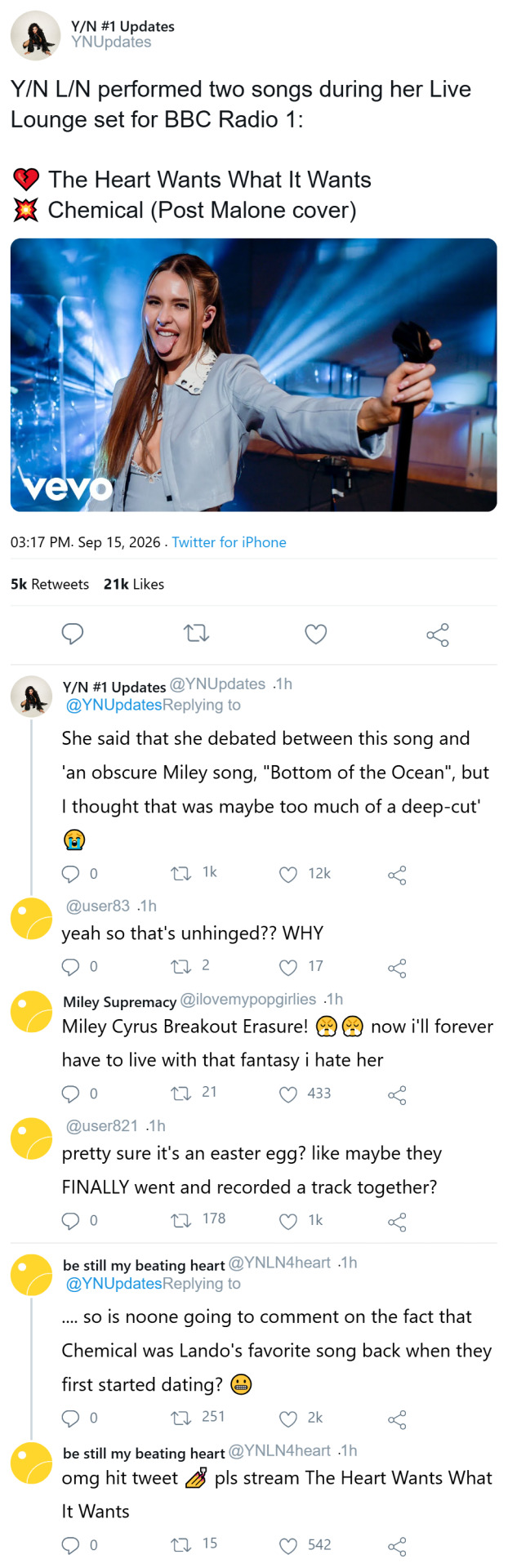Open the @YNUpdates mention in YNLN4heart's reply
This screenshot has width=508, height=1568.
point(114,1283)
